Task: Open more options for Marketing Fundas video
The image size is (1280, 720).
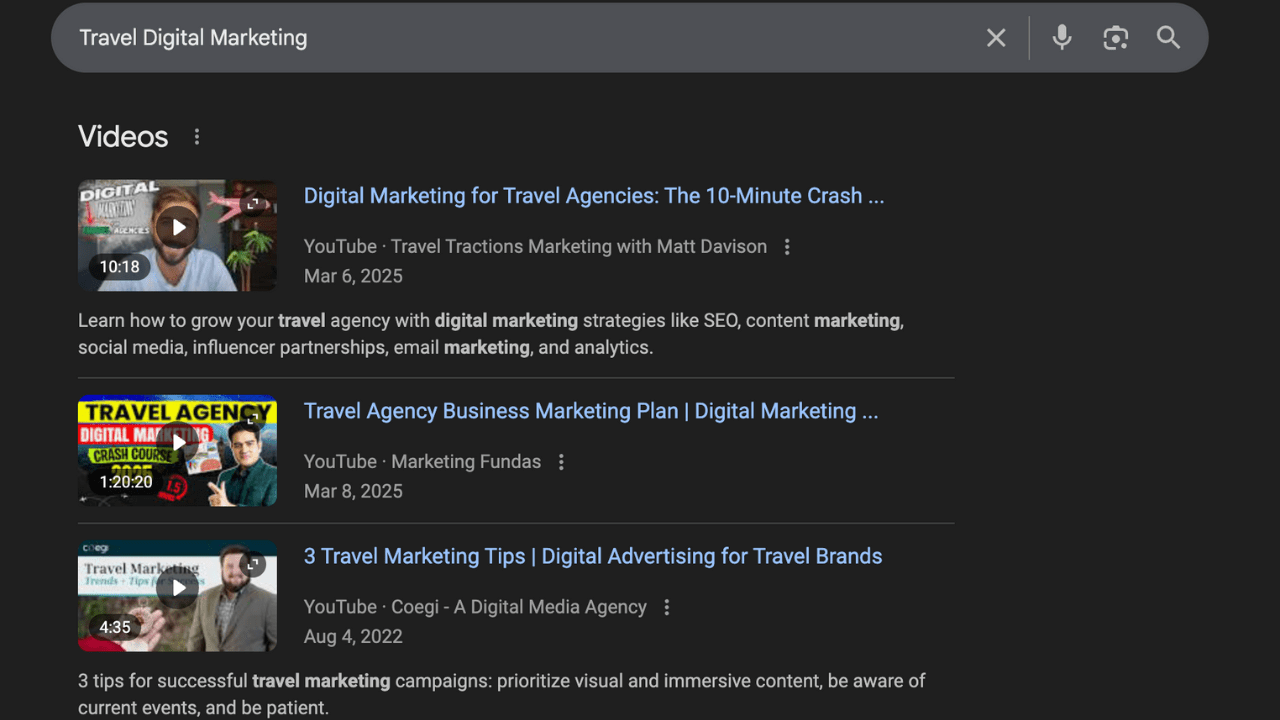Action: 561,462
